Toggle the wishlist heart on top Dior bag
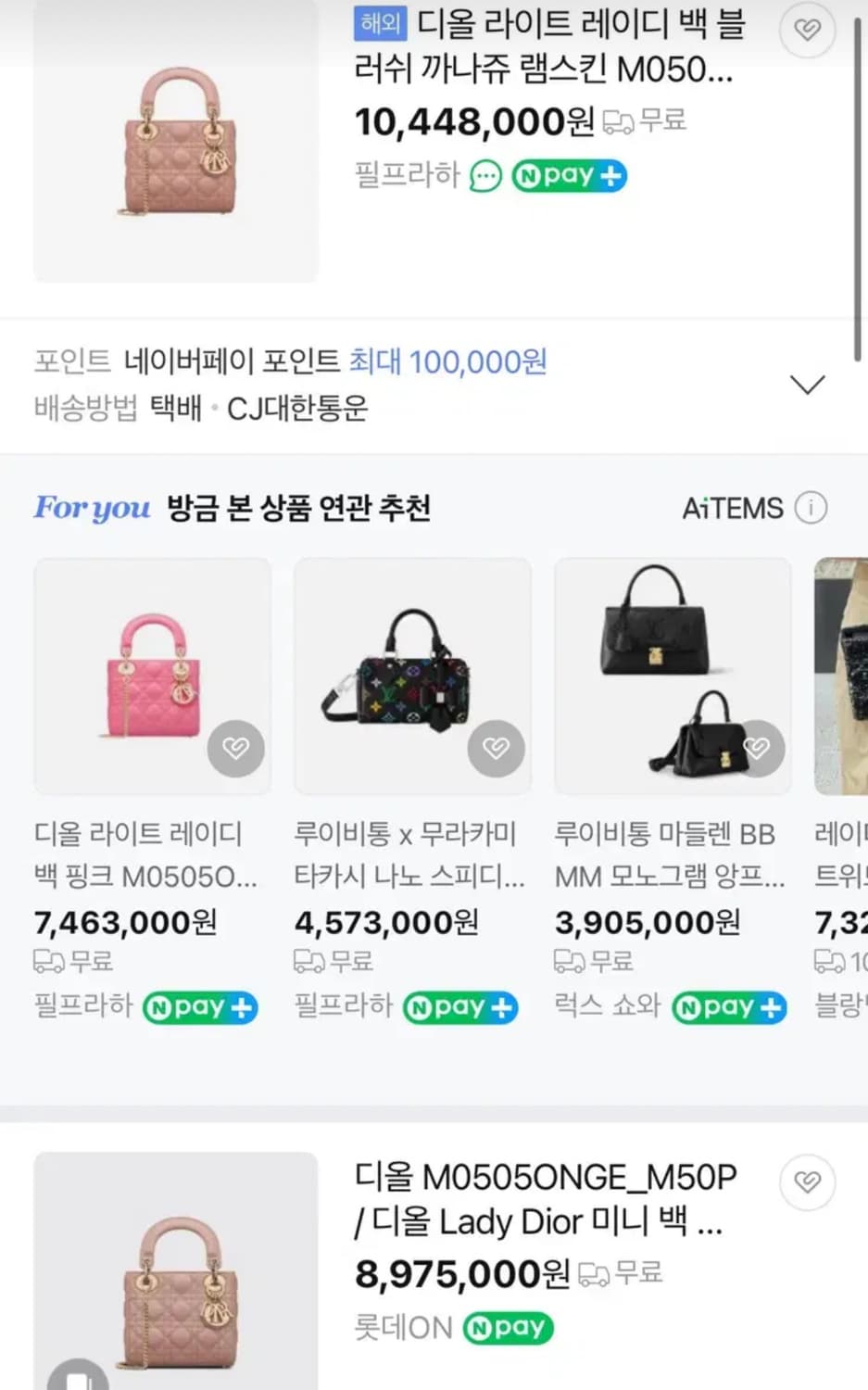Screen dimensions: 868x1390 [x=807, y=30]
